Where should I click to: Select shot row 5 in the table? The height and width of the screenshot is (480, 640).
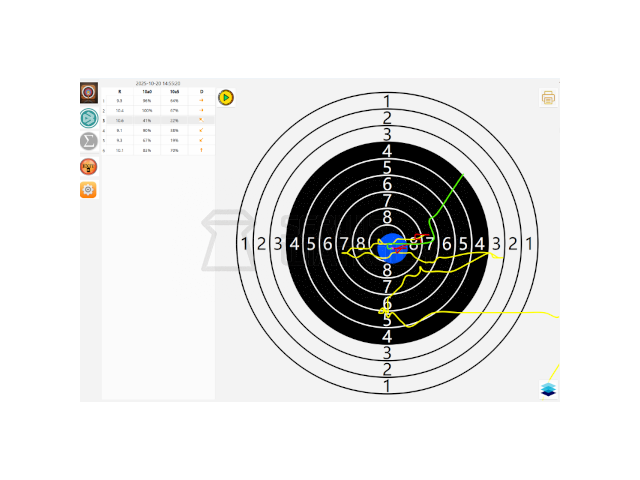coord(158,140)
